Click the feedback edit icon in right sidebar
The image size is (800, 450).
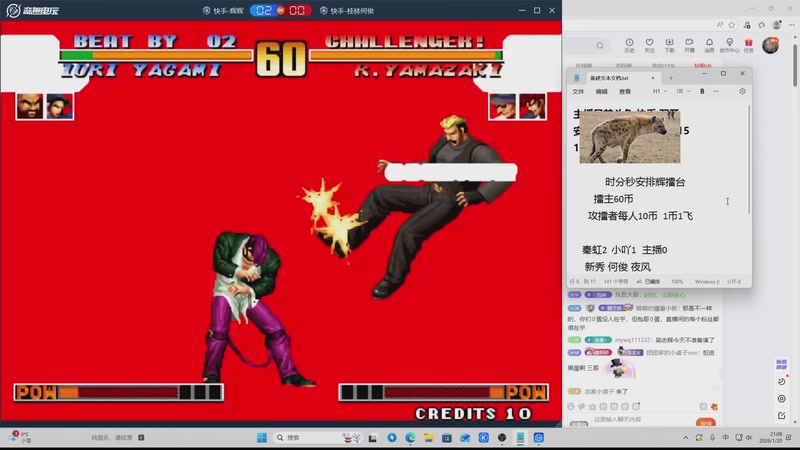[x=782, y=415]
